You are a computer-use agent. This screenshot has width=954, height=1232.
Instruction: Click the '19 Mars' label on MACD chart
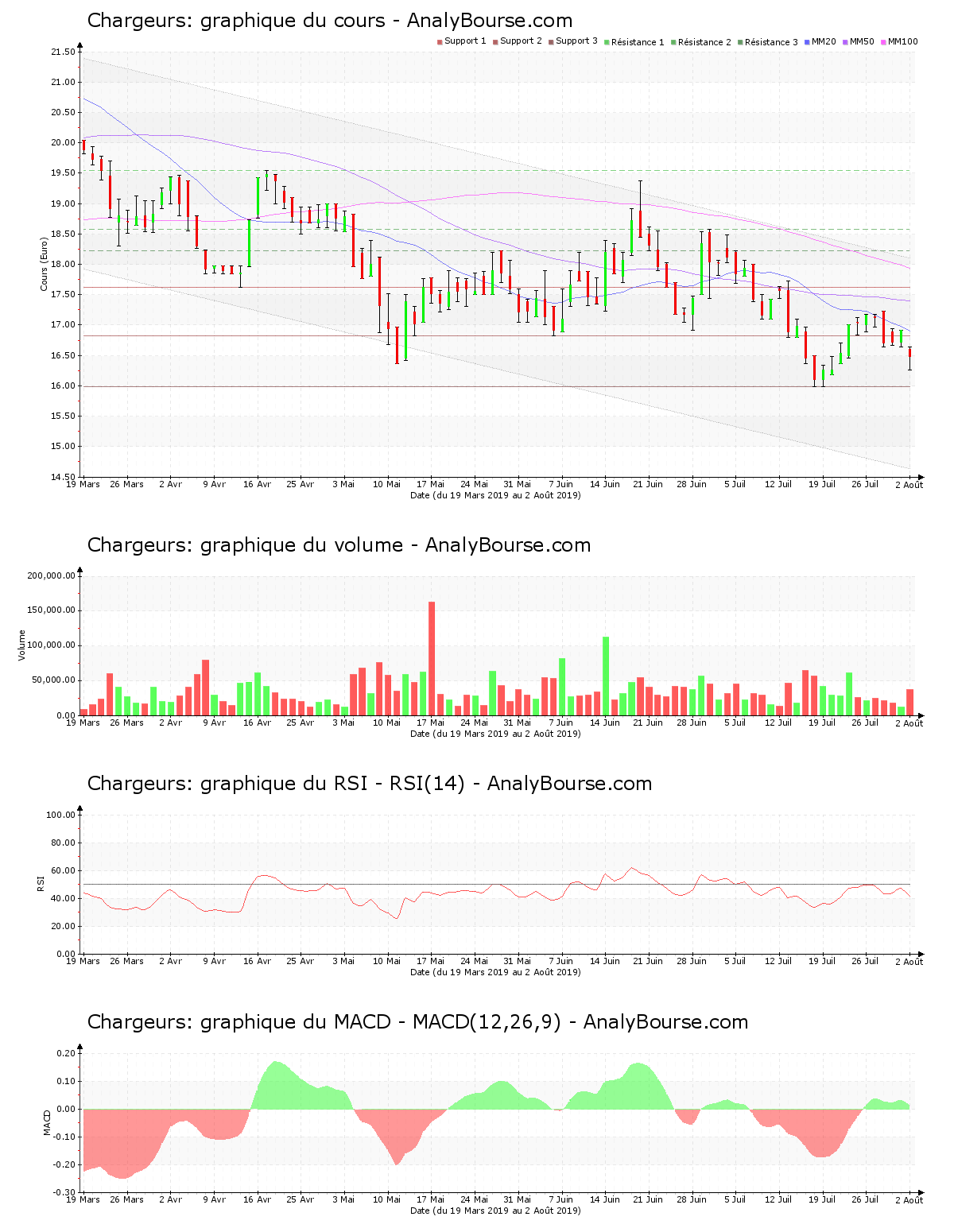pos(83,1199)
